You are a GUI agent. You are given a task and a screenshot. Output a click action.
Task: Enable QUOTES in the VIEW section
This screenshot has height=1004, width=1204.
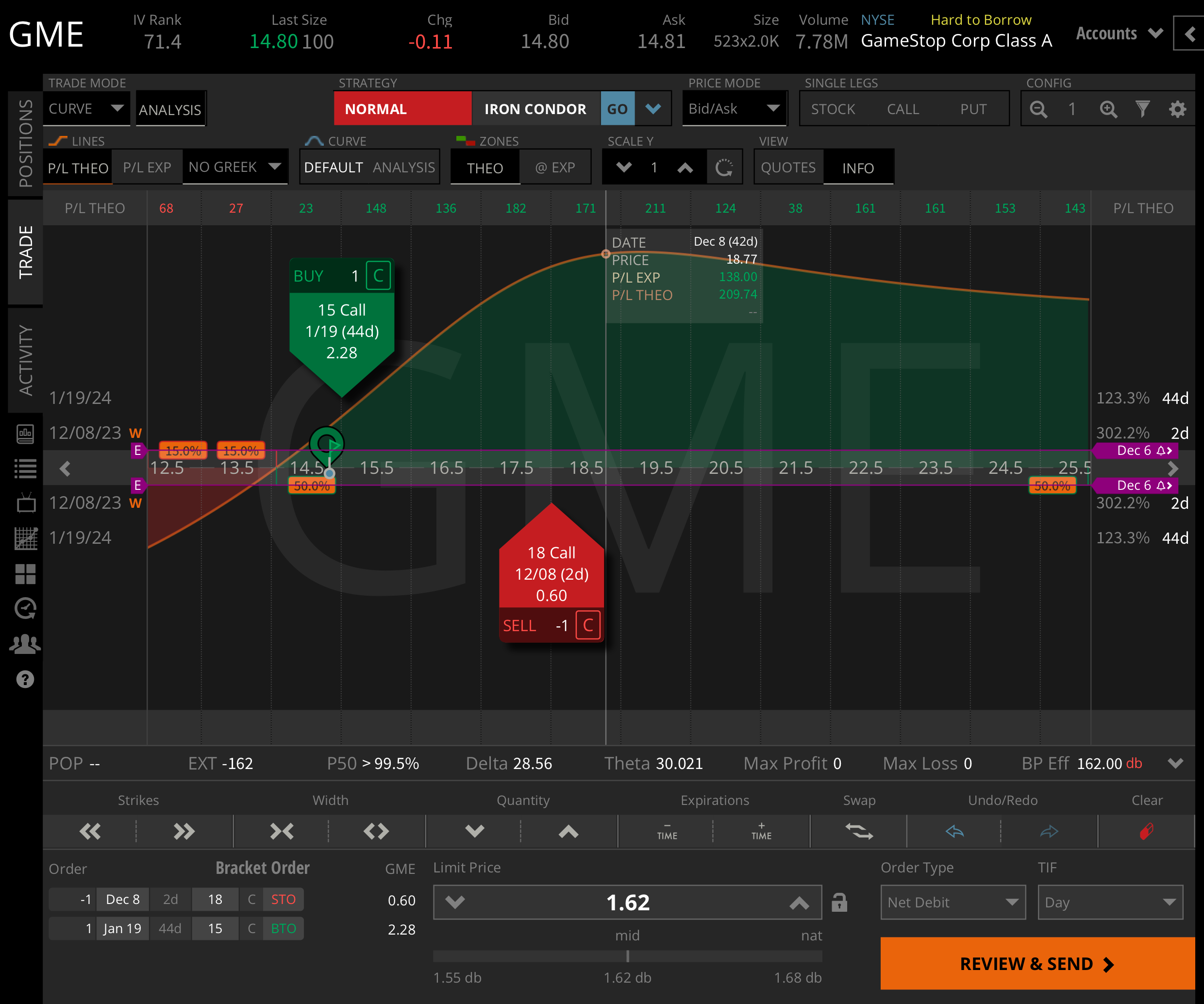(788, 167)
